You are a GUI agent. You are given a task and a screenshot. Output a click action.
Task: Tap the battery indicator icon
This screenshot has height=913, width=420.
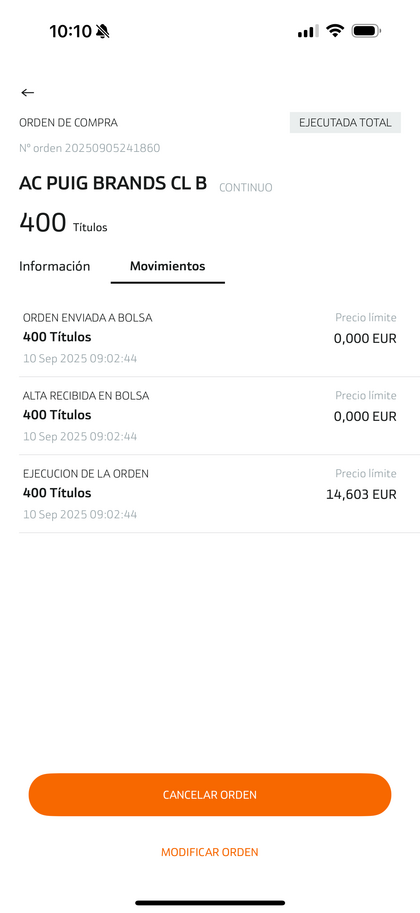(x=366, y=31)
